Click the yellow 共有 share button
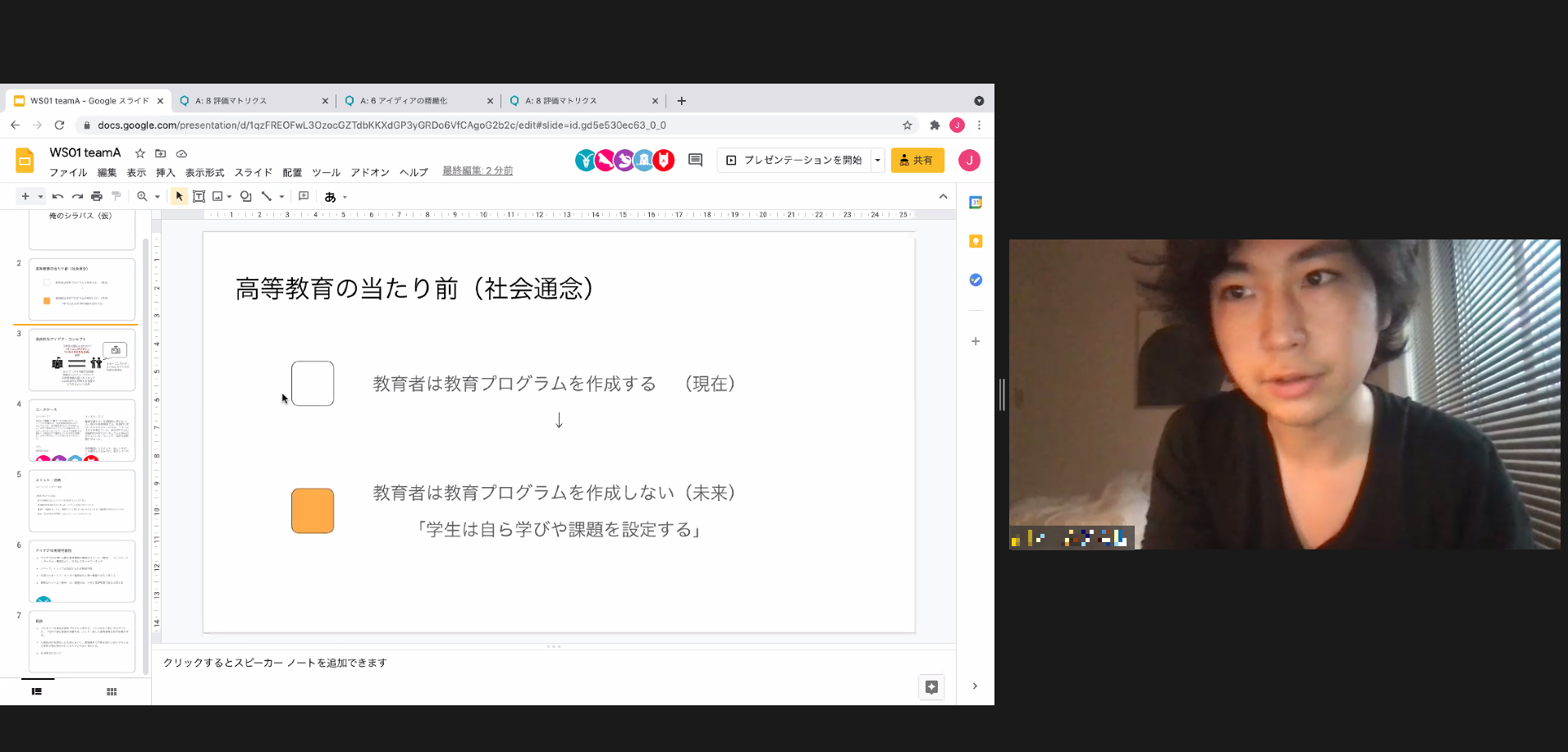 917,160
